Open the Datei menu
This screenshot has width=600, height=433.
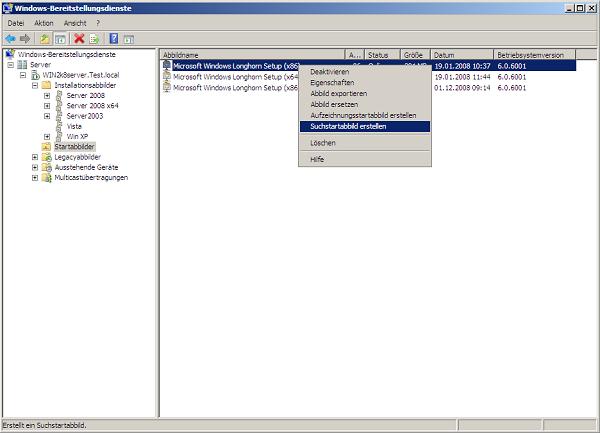(16, 23)
